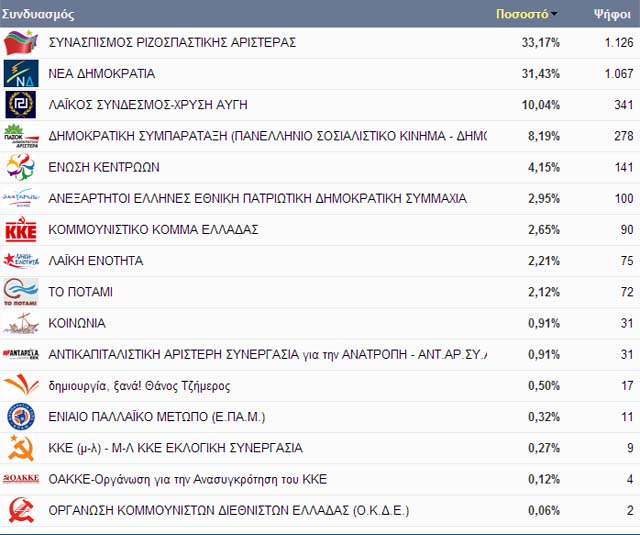Toggle sort arrow next to Ποσοστό
Screen dimensions: 640x535
tap(554, 14)
